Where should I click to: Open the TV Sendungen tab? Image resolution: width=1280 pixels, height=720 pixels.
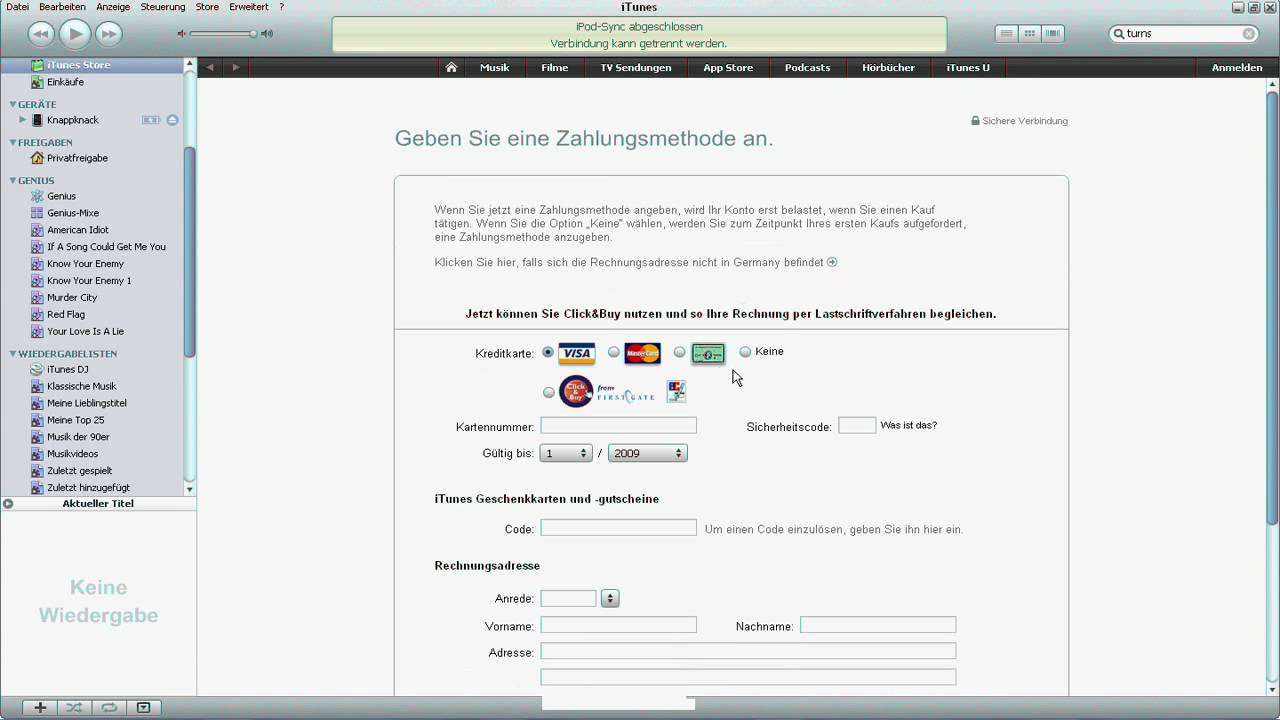click(x=636, y=68)
